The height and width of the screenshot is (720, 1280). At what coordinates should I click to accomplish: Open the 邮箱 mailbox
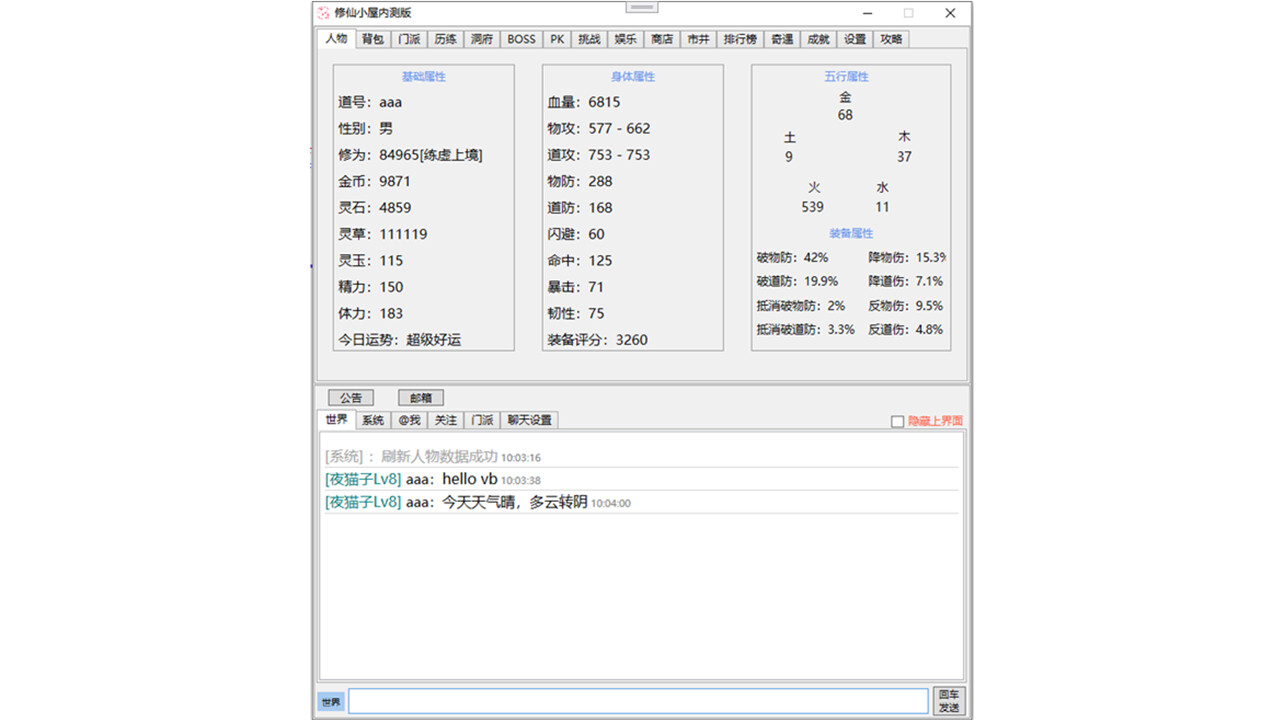click(420, 397)
